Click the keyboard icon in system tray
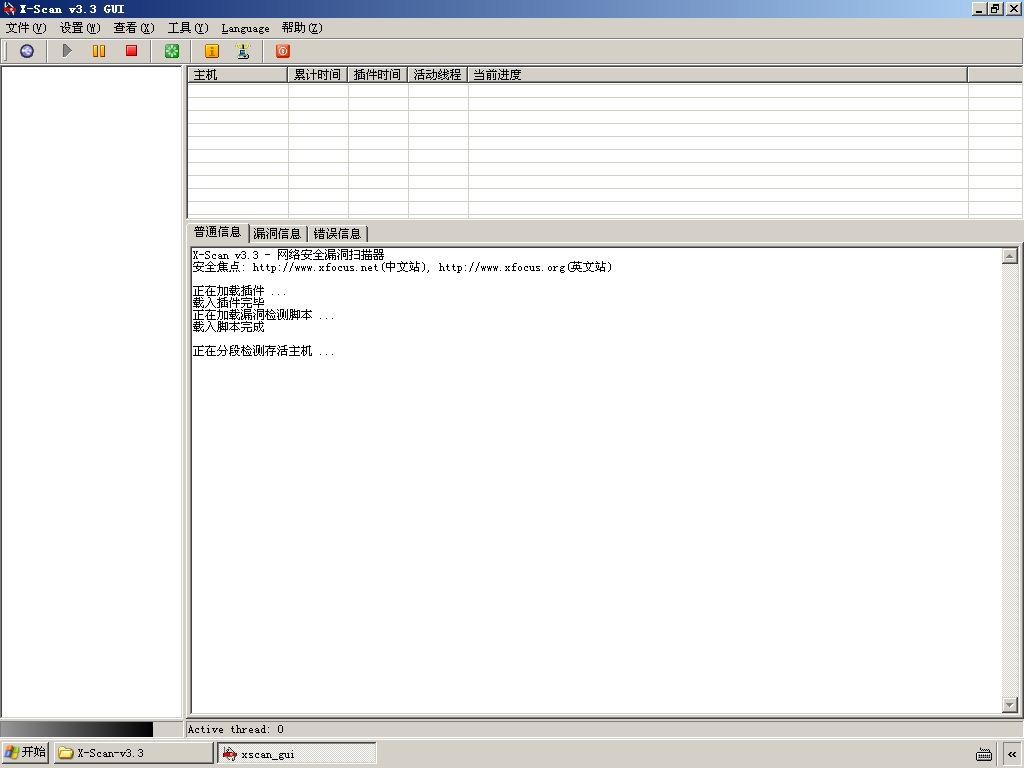The height and width of the screenshot is (768, 1024). pos(984,754)
